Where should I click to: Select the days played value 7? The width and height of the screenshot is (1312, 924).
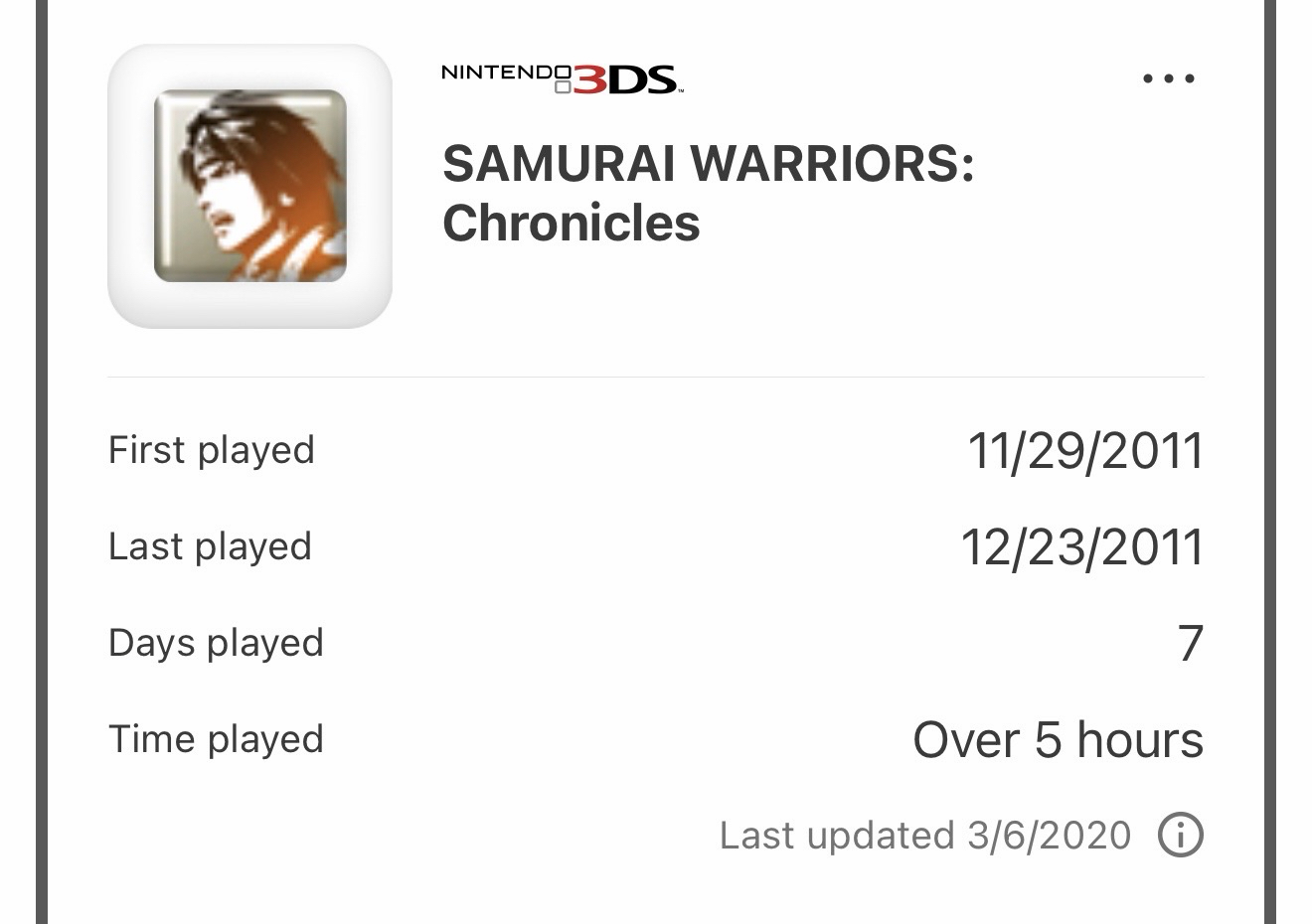pyautogui.click(x=1190, y=644)
